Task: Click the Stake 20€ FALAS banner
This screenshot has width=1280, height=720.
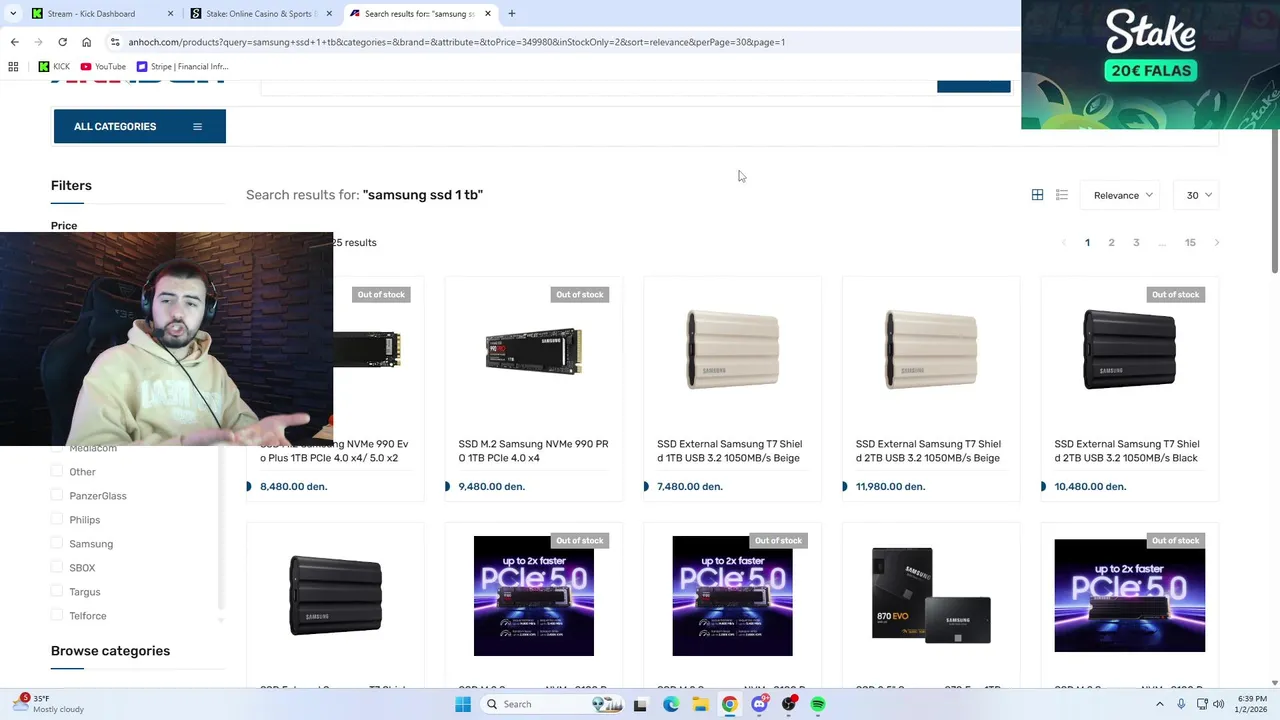Action: tap(1150, 64)
